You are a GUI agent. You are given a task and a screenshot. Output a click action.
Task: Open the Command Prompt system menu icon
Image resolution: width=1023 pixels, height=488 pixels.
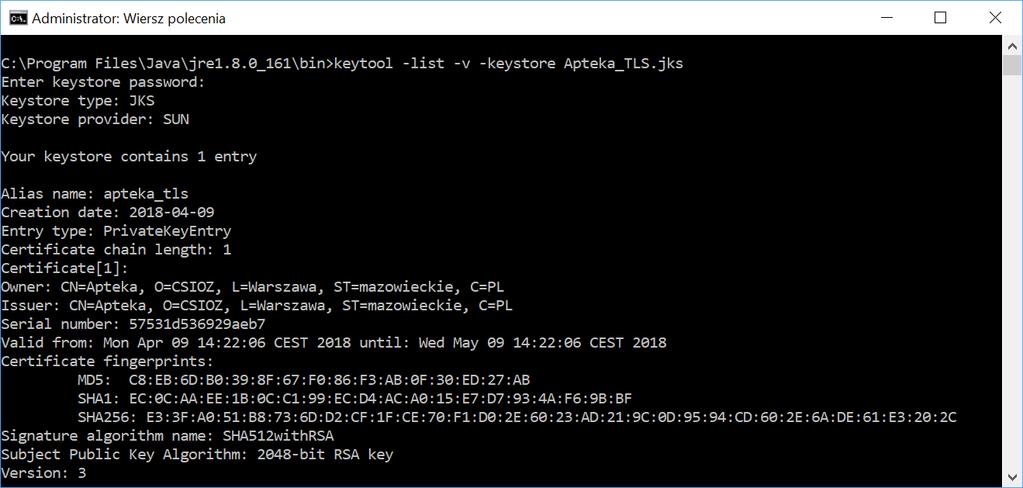18,18
